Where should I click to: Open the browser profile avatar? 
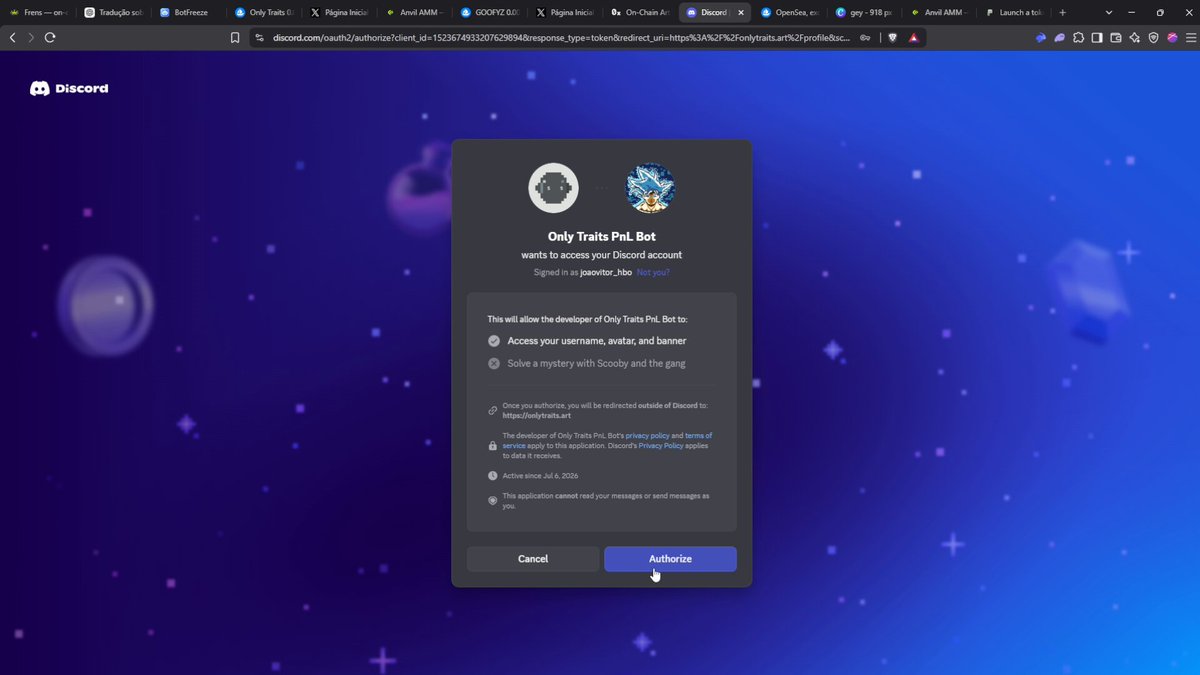coord(1173,38)
